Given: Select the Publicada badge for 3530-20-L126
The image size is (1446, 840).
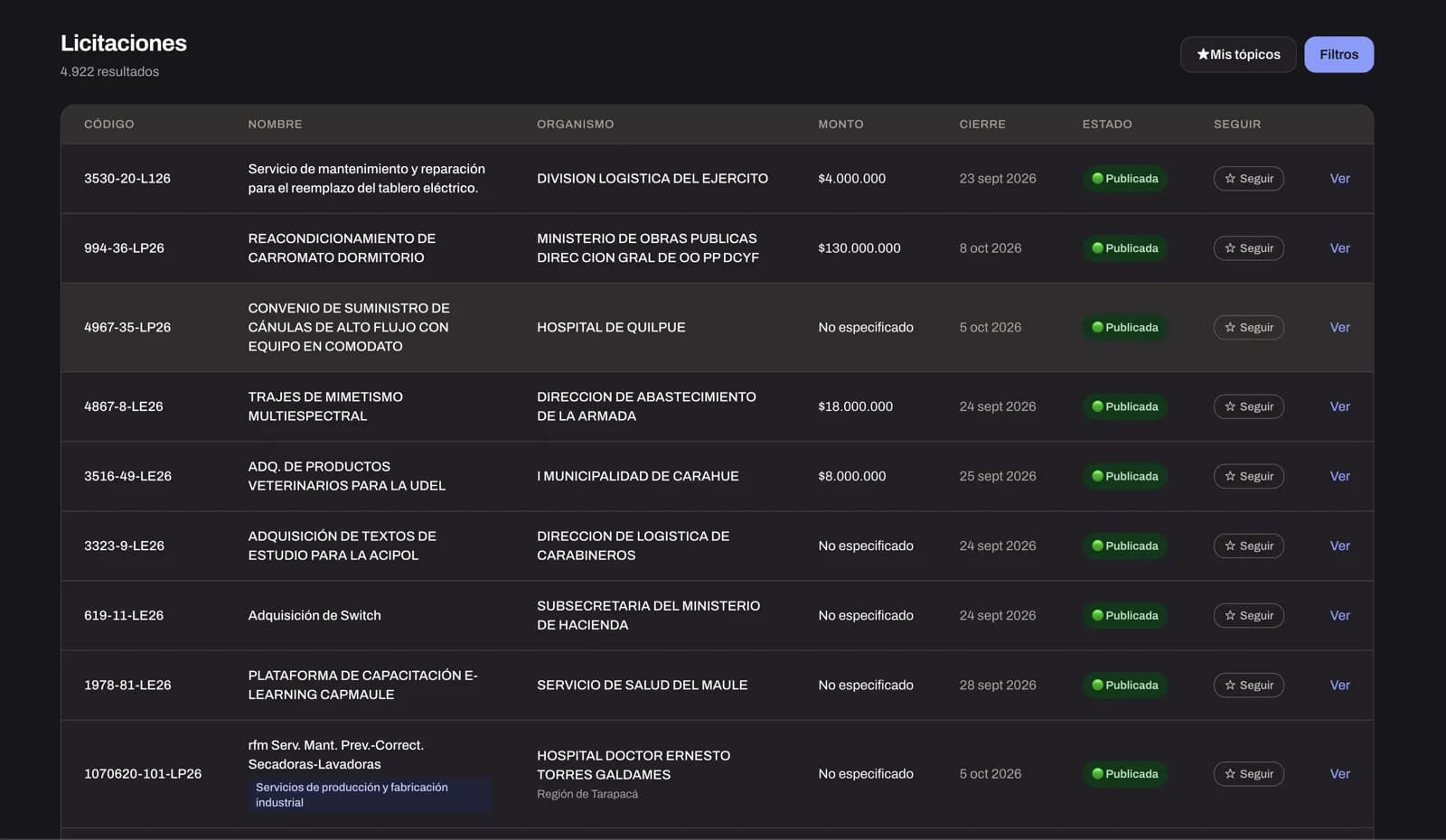Looking at the screenshot, I should coord(1124,179).
